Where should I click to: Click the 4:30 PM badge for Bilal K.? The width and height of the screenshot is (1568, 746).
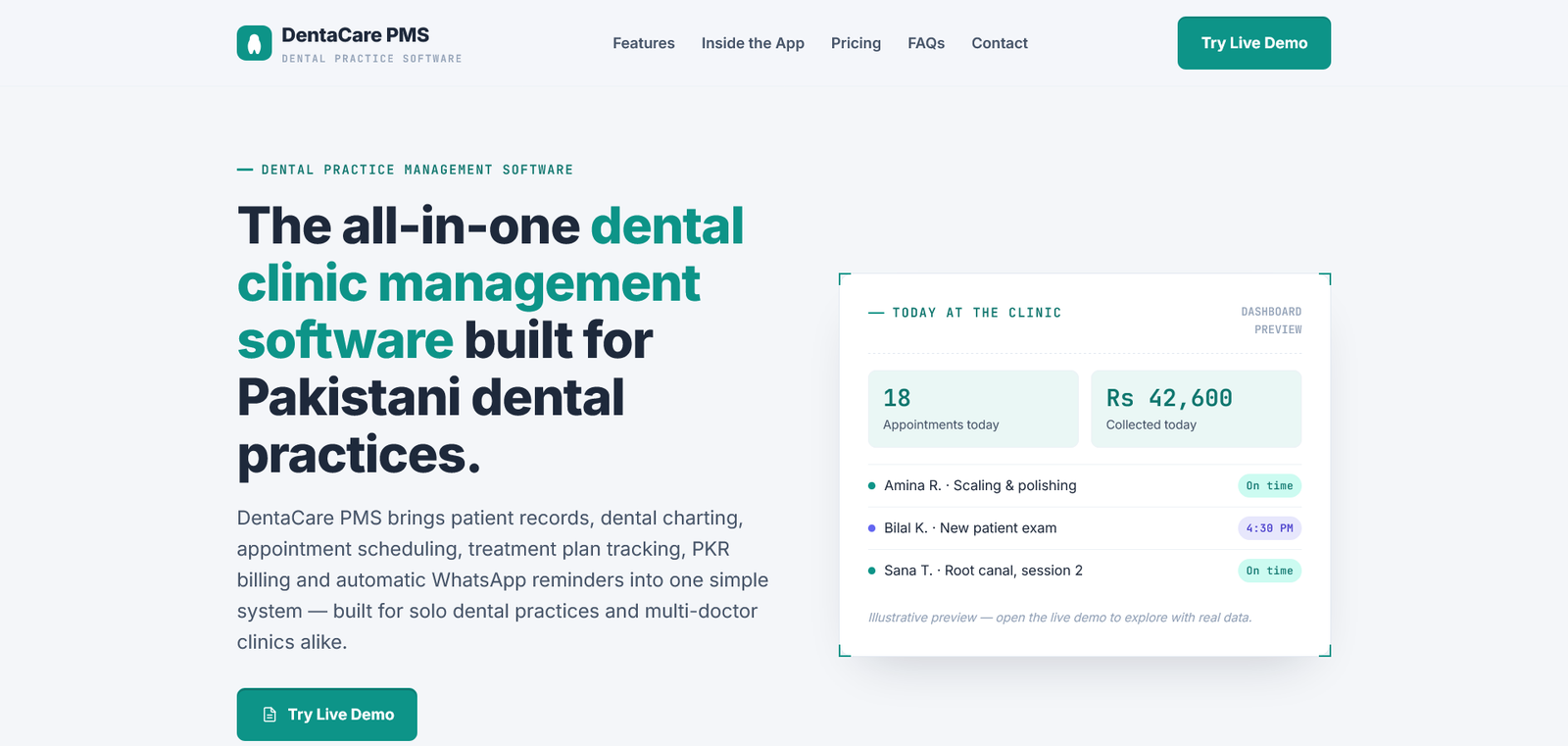pyautogui.click(x=1269, y=528)
